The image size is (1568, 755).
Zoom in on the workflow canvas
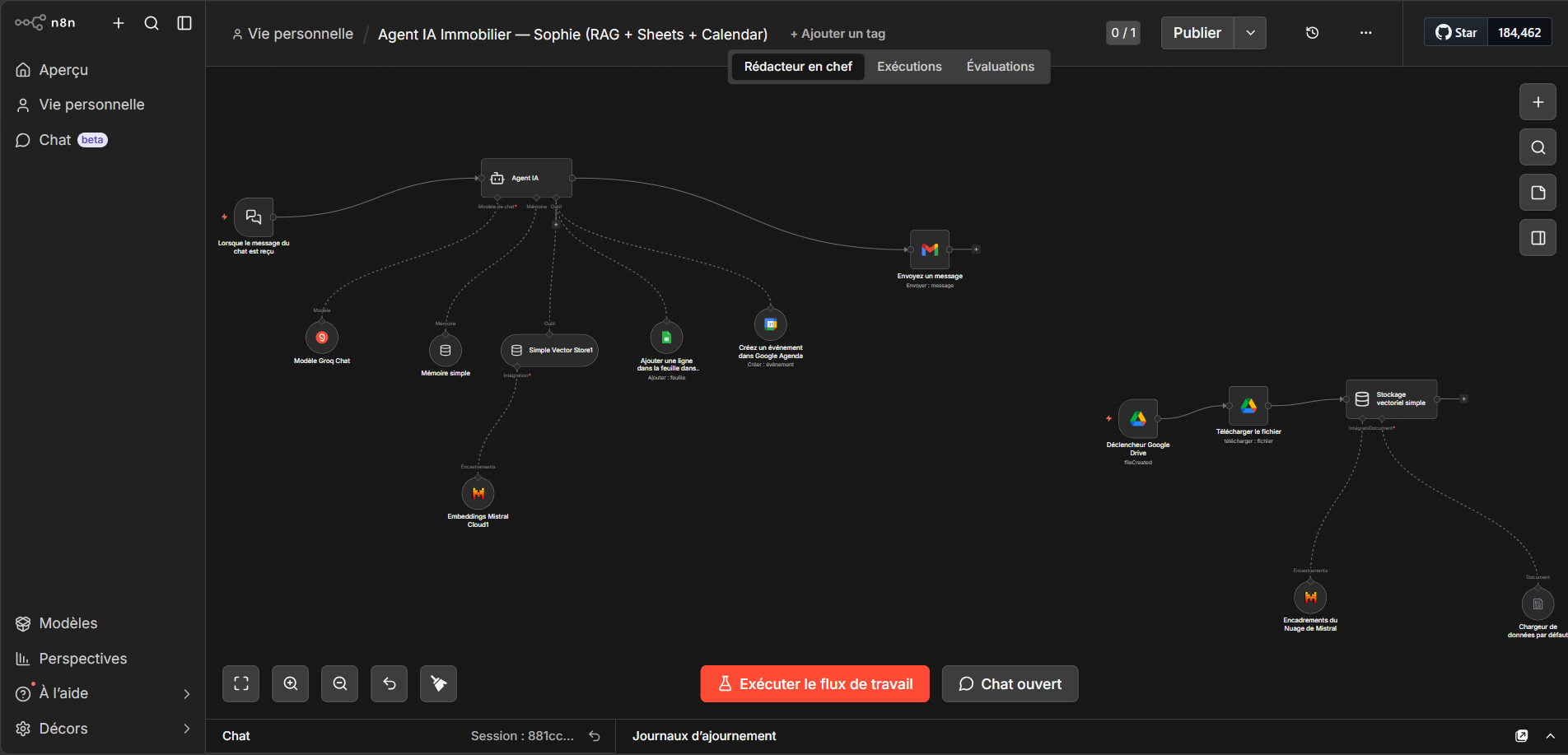pos(290,683)
